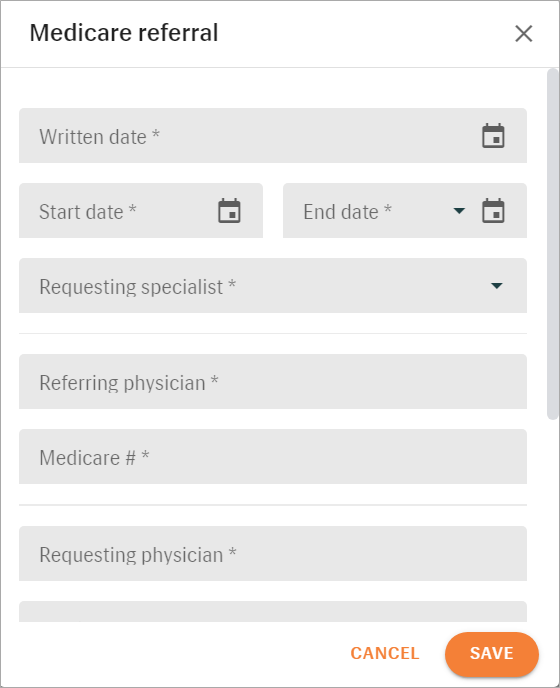Screen dimensions: 560x688
Task: Open the Start date calendar picker
Action: (x=230, y=211)
